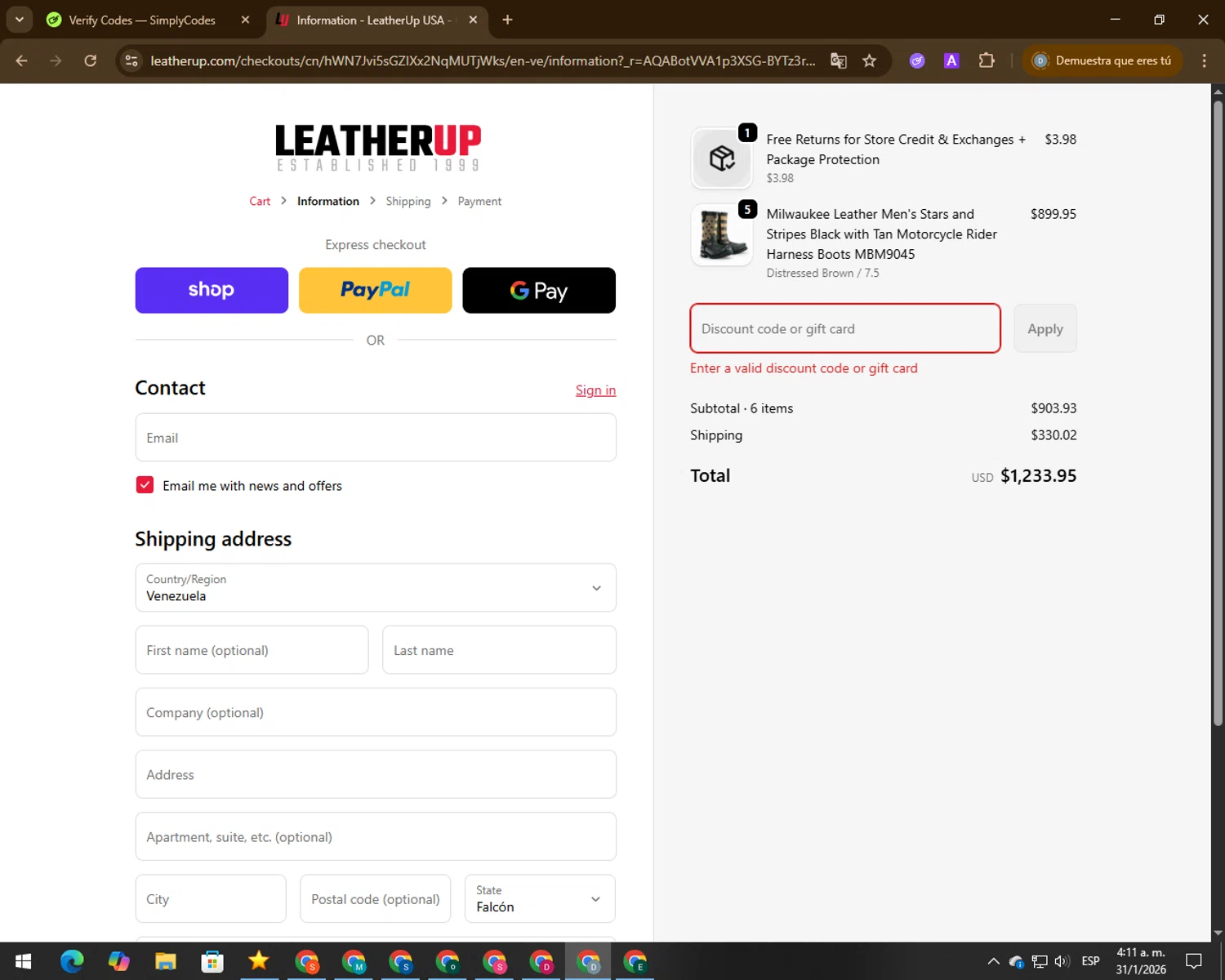
Task: Click the Address field
Action: pos(376,774)
